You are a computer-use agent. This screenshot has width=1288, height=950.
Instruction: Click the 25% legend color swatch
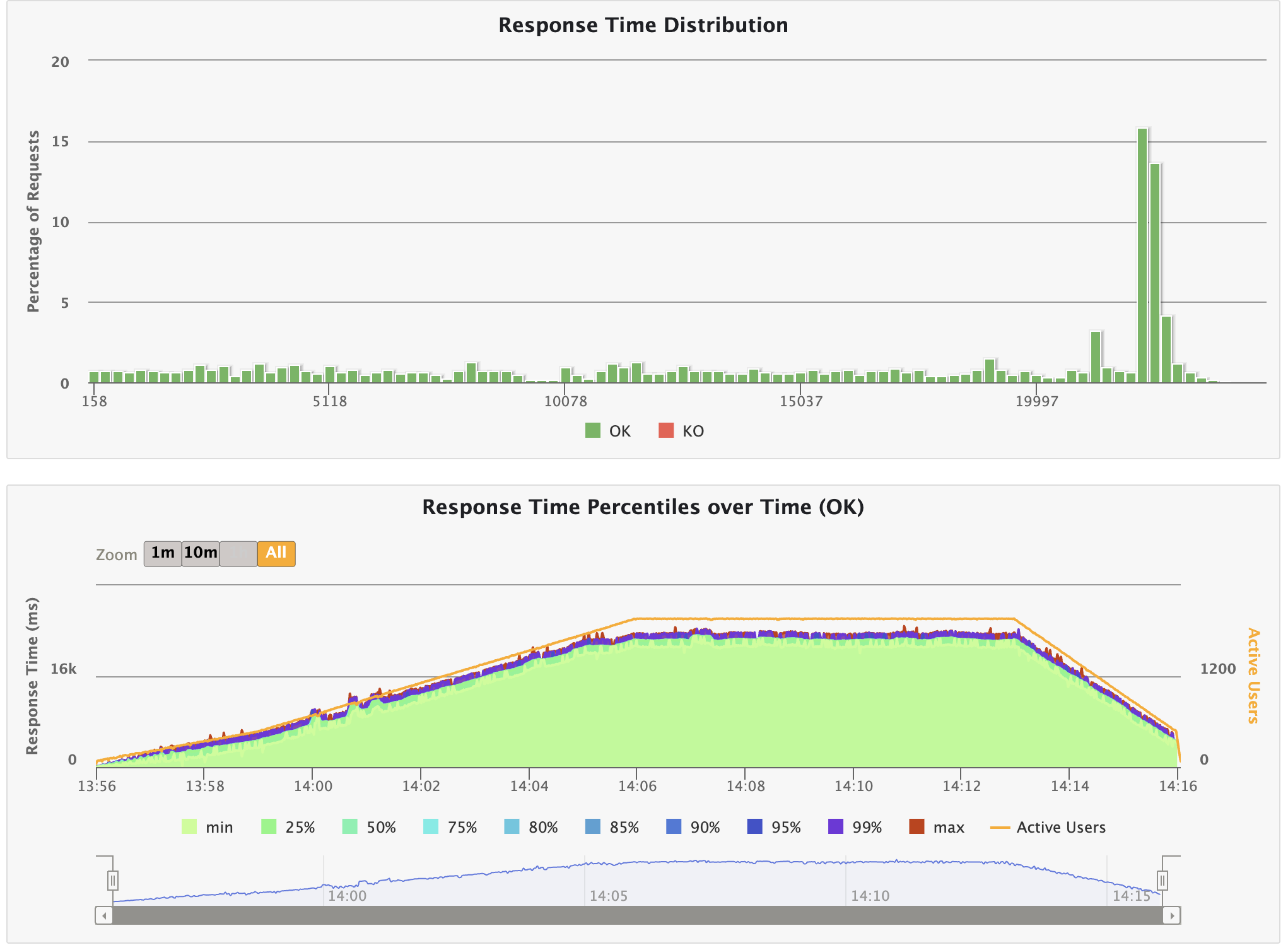click(x=269, y=826)
